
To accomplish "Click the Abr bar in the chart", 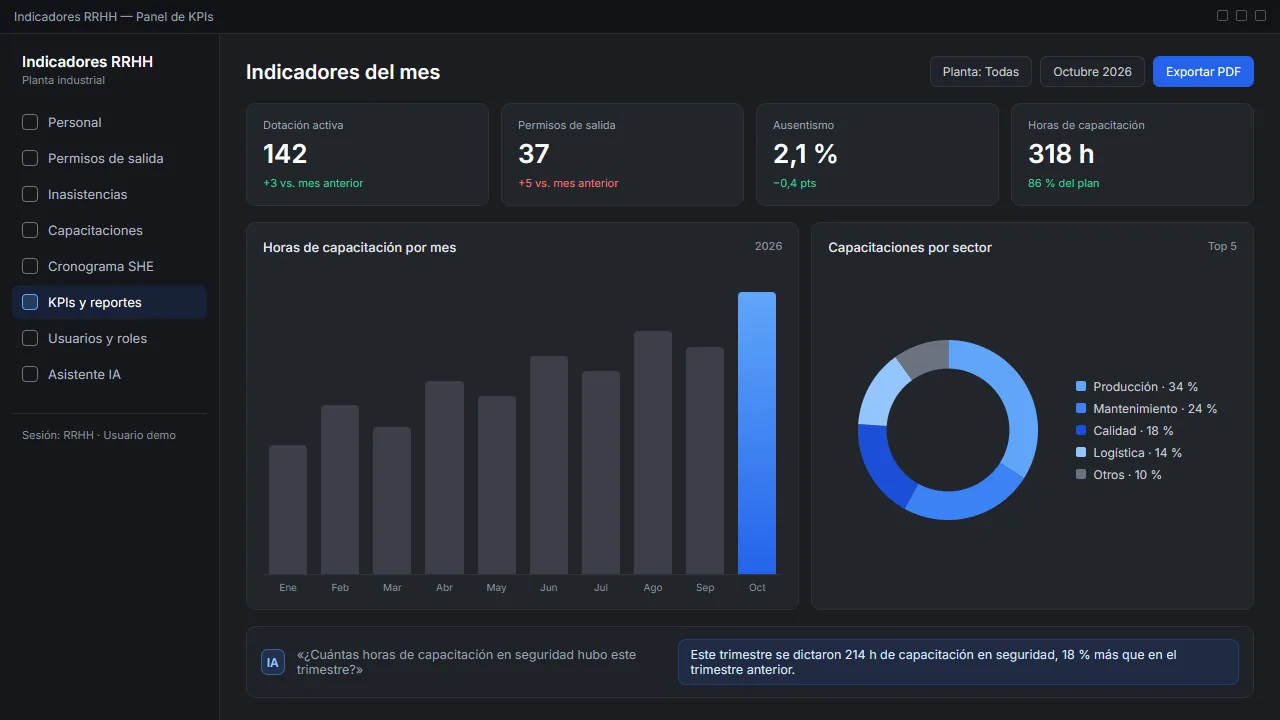I will [444, 477].
